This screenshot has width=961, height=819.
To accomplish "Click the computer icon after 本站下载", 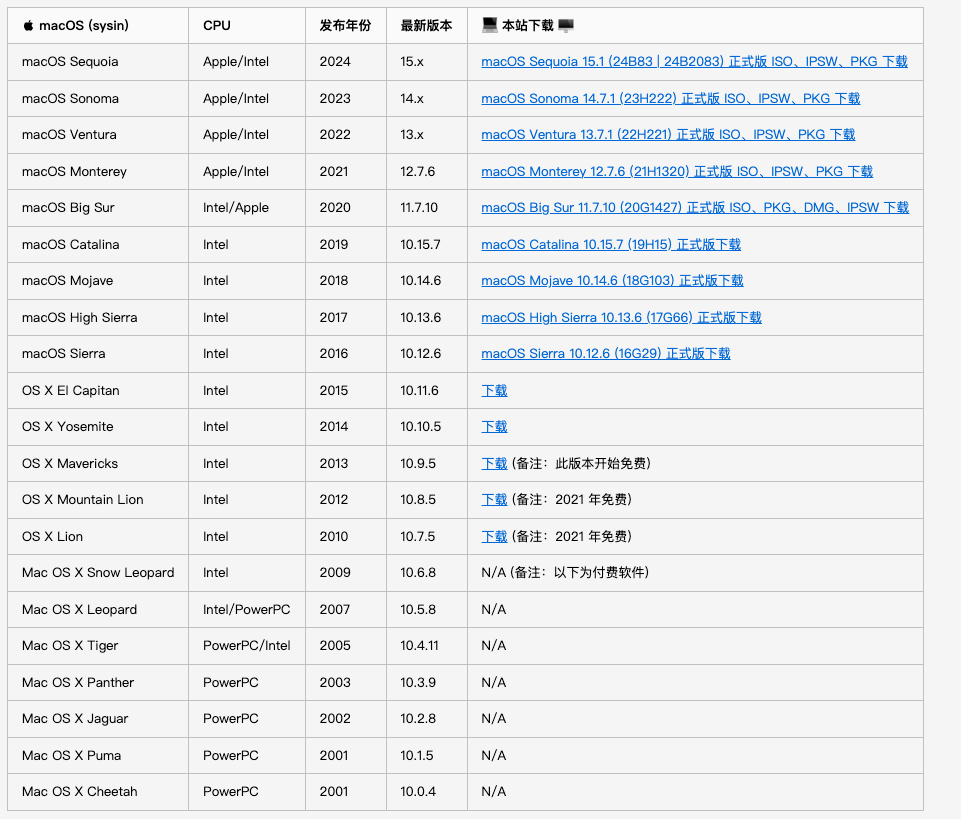I will pyautogui.click(x=566, y=25).
